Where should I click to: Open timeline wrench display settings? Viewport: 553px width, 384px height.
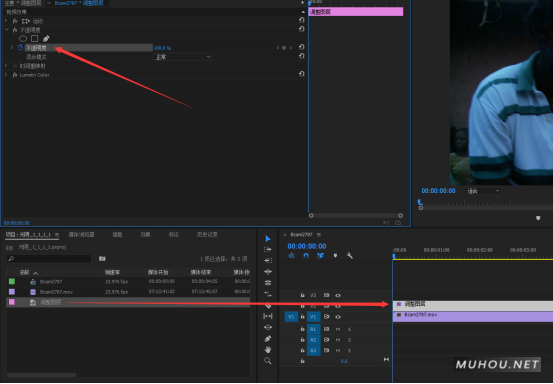[350, 255]
